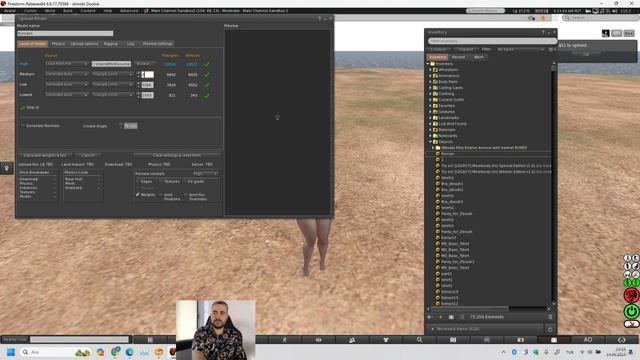Open the Map toolbar icon
The width and height of the screenshot is (640, 360).
tap(453, 340)
